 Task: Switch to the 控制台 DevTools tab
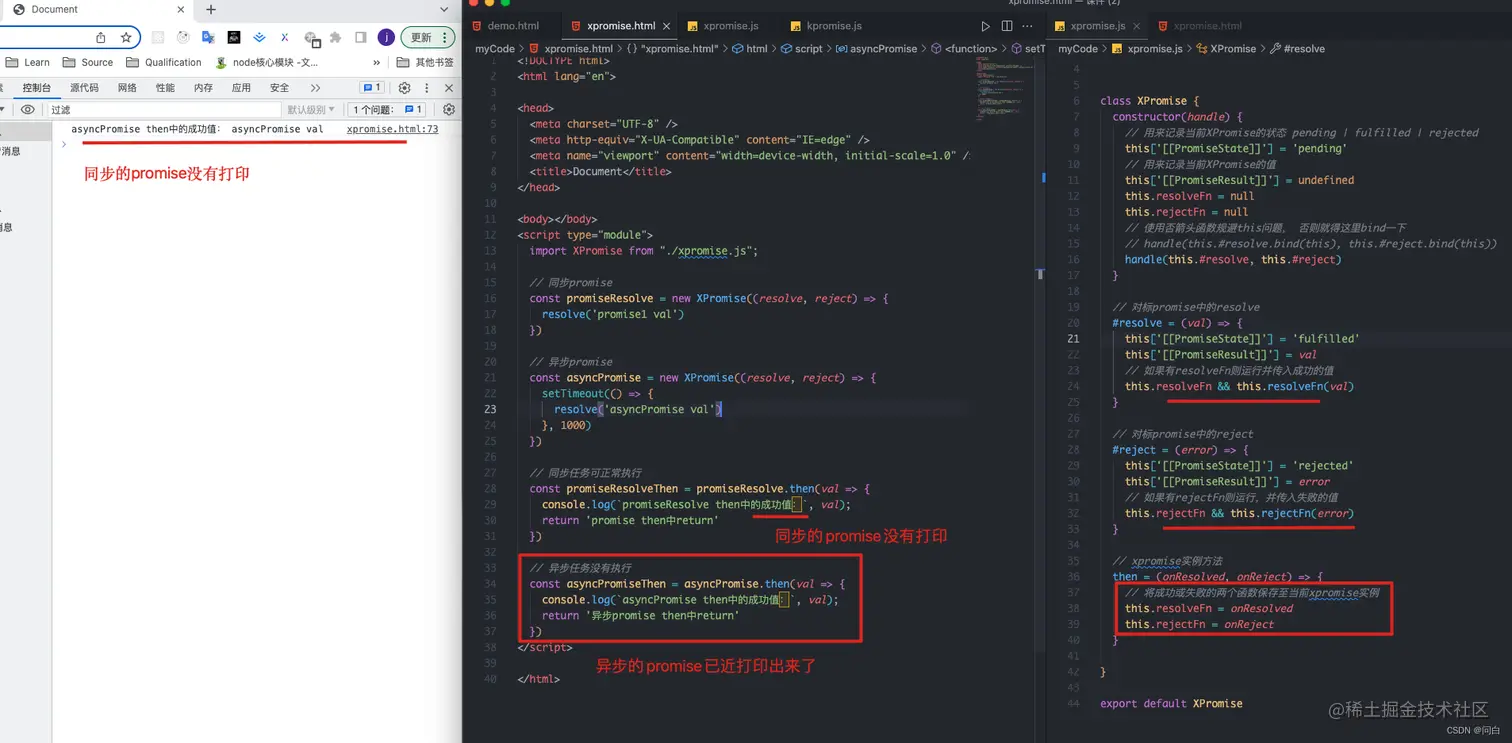37,88
